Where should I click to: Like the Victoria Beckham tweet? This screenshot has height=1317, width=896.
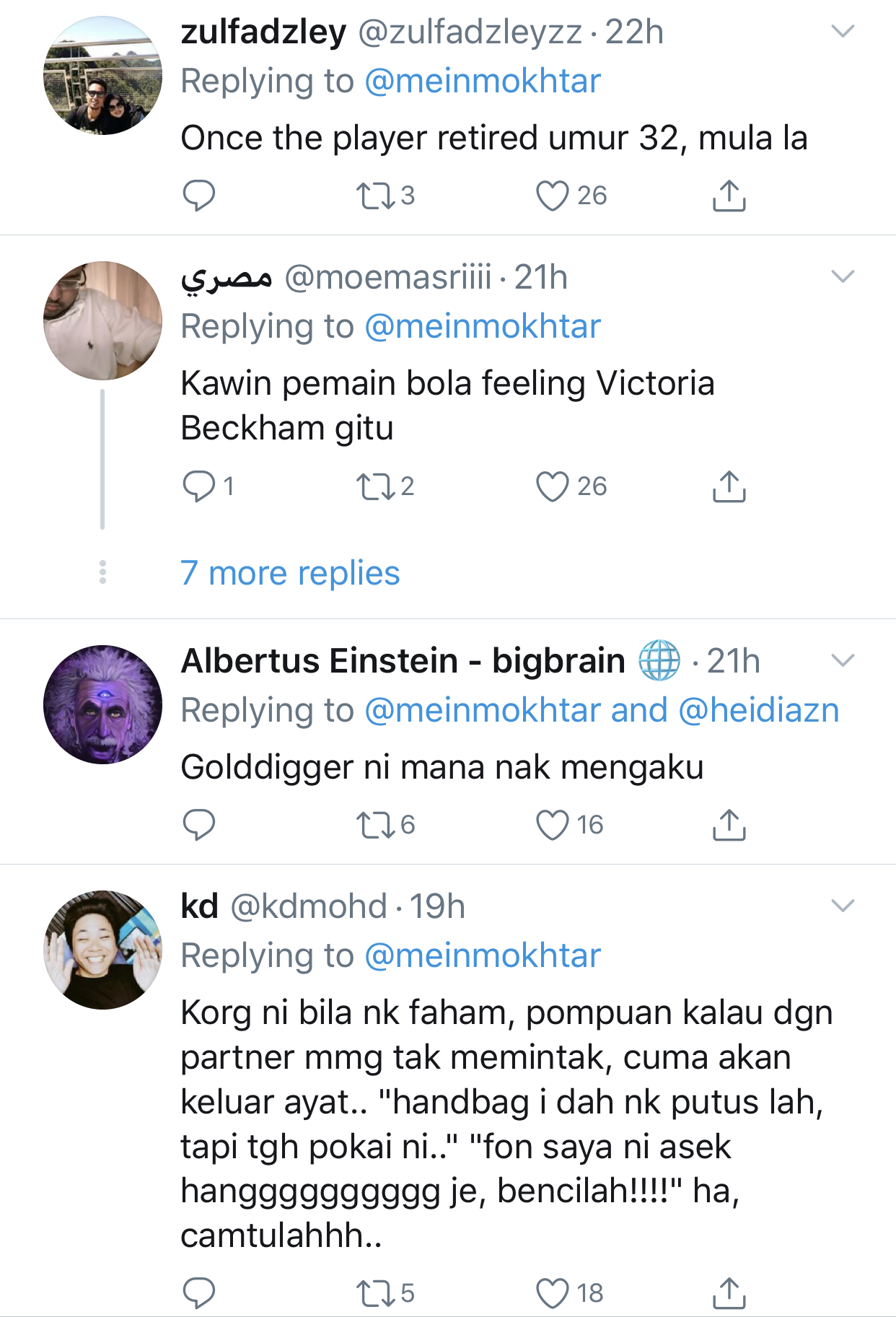[553, 486]
